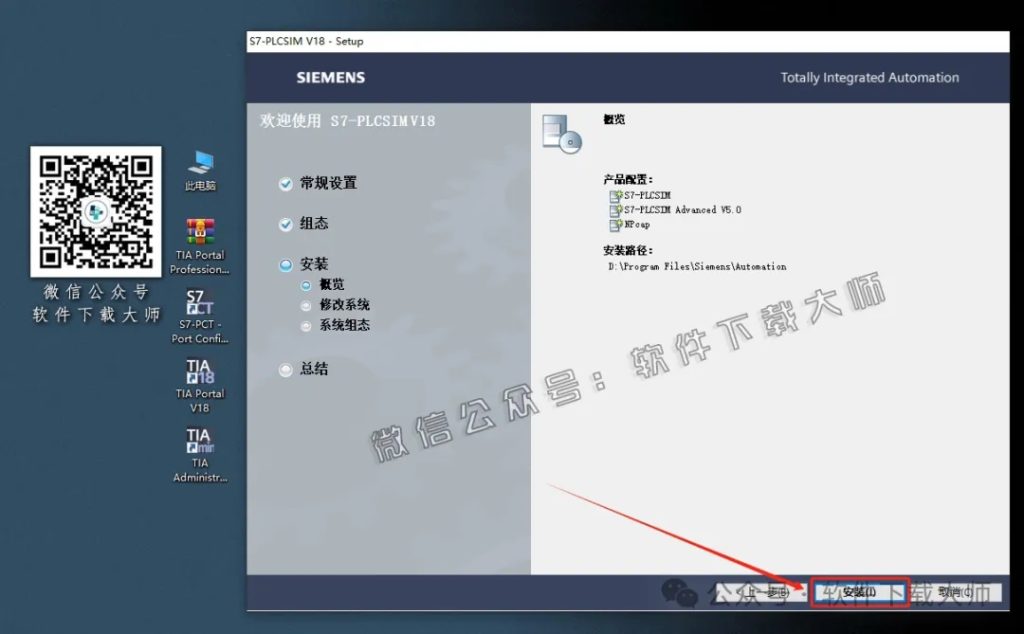Click the green checkmark next to 常规设置

(286, 183)
